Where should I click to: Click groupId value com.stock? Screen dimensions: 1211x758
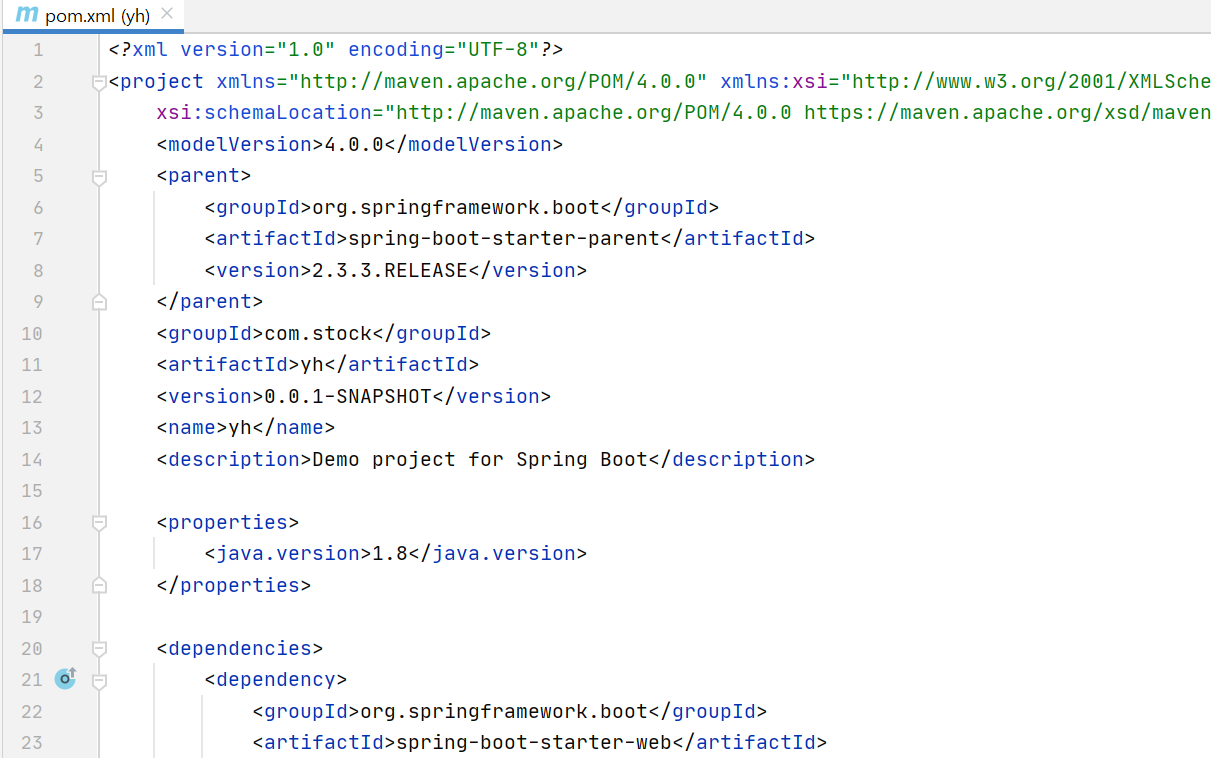click(318, 333)
